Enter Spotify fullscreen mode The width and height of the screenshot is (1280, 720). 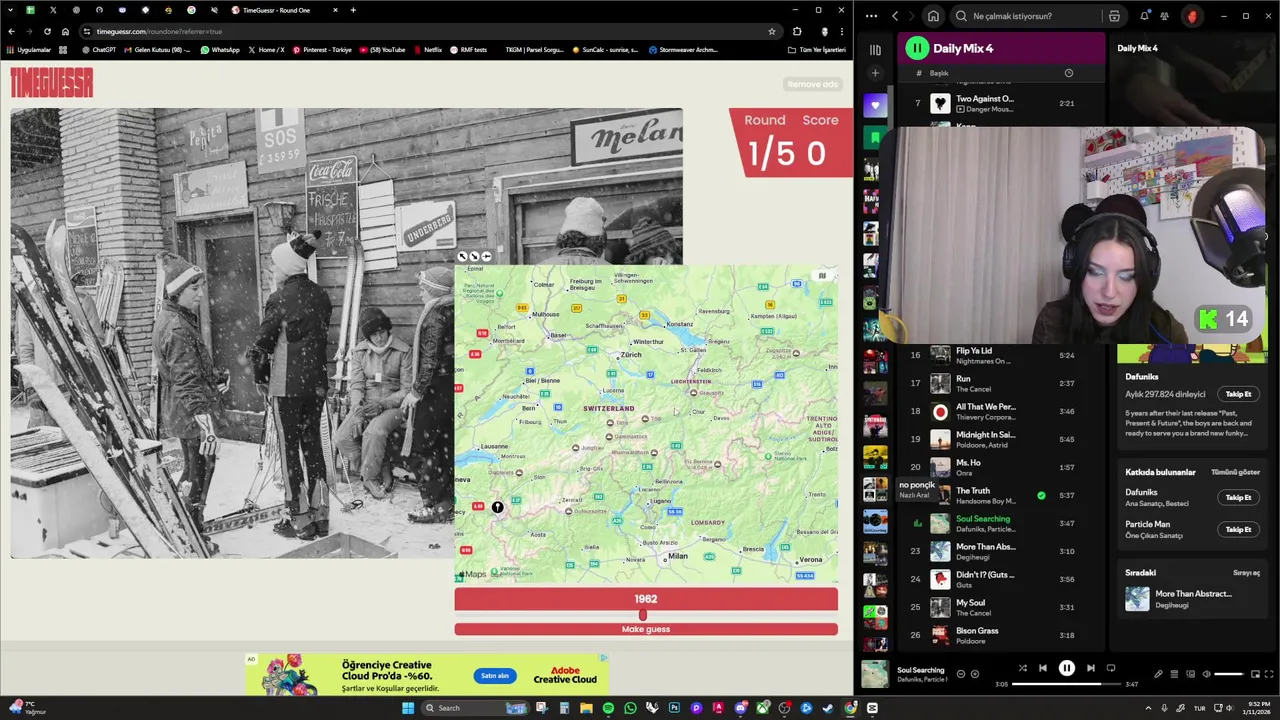point(1270,674)
